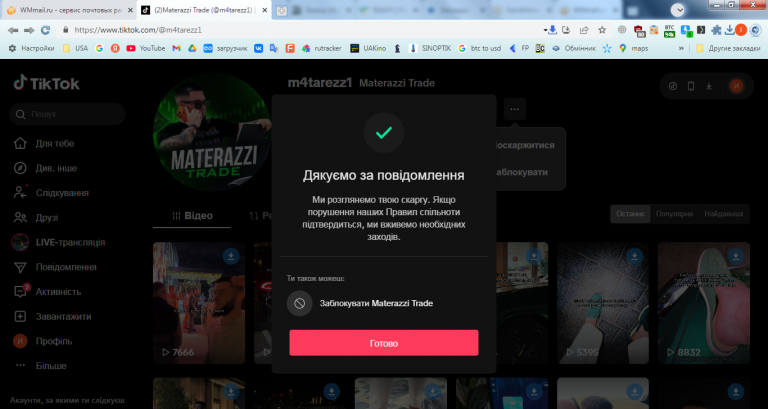The width and height of the screenshot is (768, 409).
Task: Click the browser forward arrow
Action: pyautogui.click(x=29, y=30)
